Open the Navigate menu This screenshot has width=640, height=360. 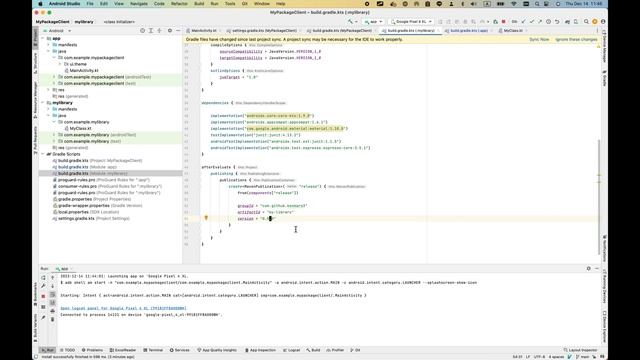[x=139, y=4]
